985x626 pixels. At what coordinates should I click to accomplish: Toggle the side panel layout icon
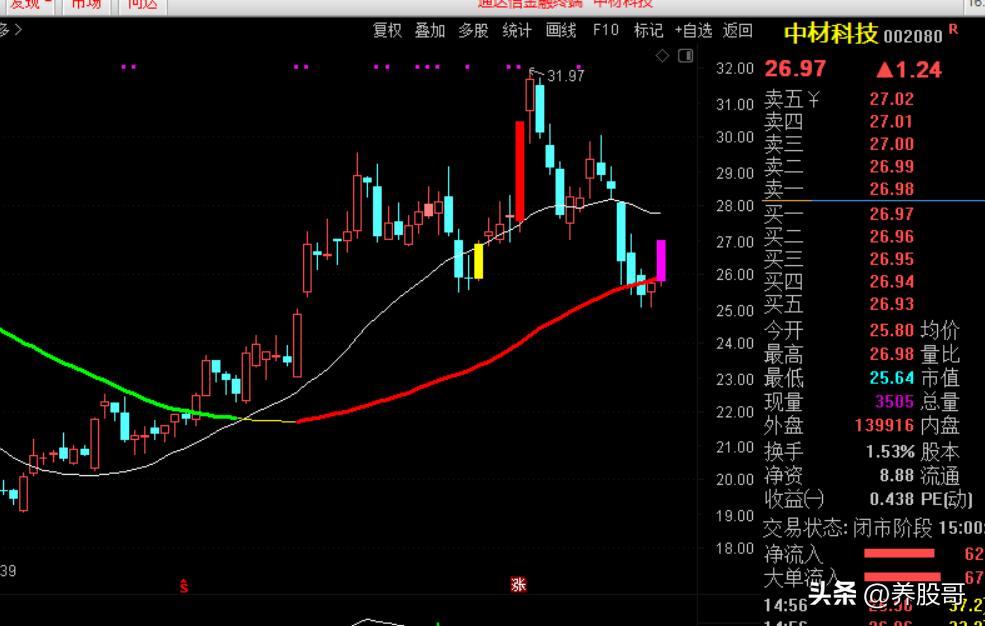coord(685,56)
